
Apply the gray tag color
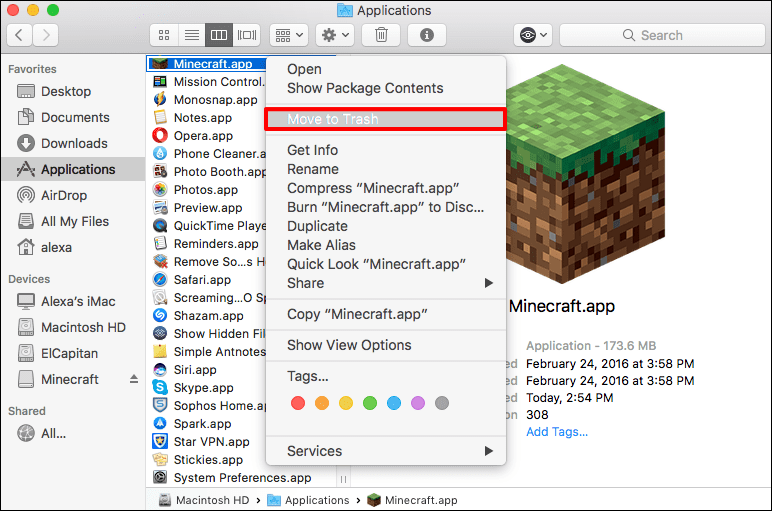[x=442, y=403]
